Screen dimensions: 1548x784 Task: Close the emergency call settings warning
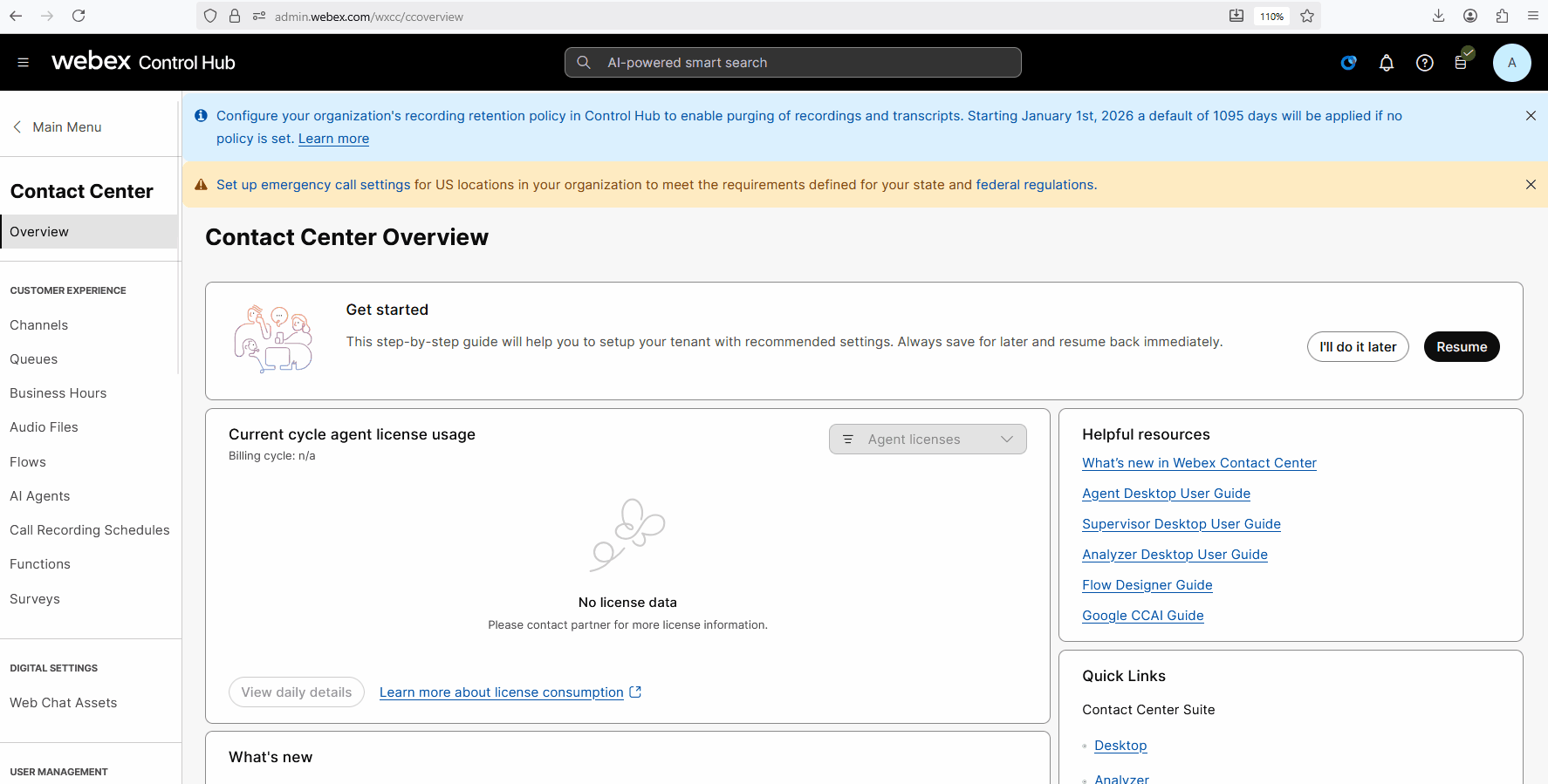click(x=1530, y=185)
